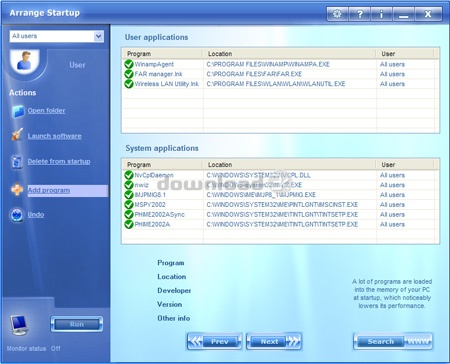Click the recycle bin Delete from startup icon
Viewport: 450px width, 364px height.
(x=16, y=162)
